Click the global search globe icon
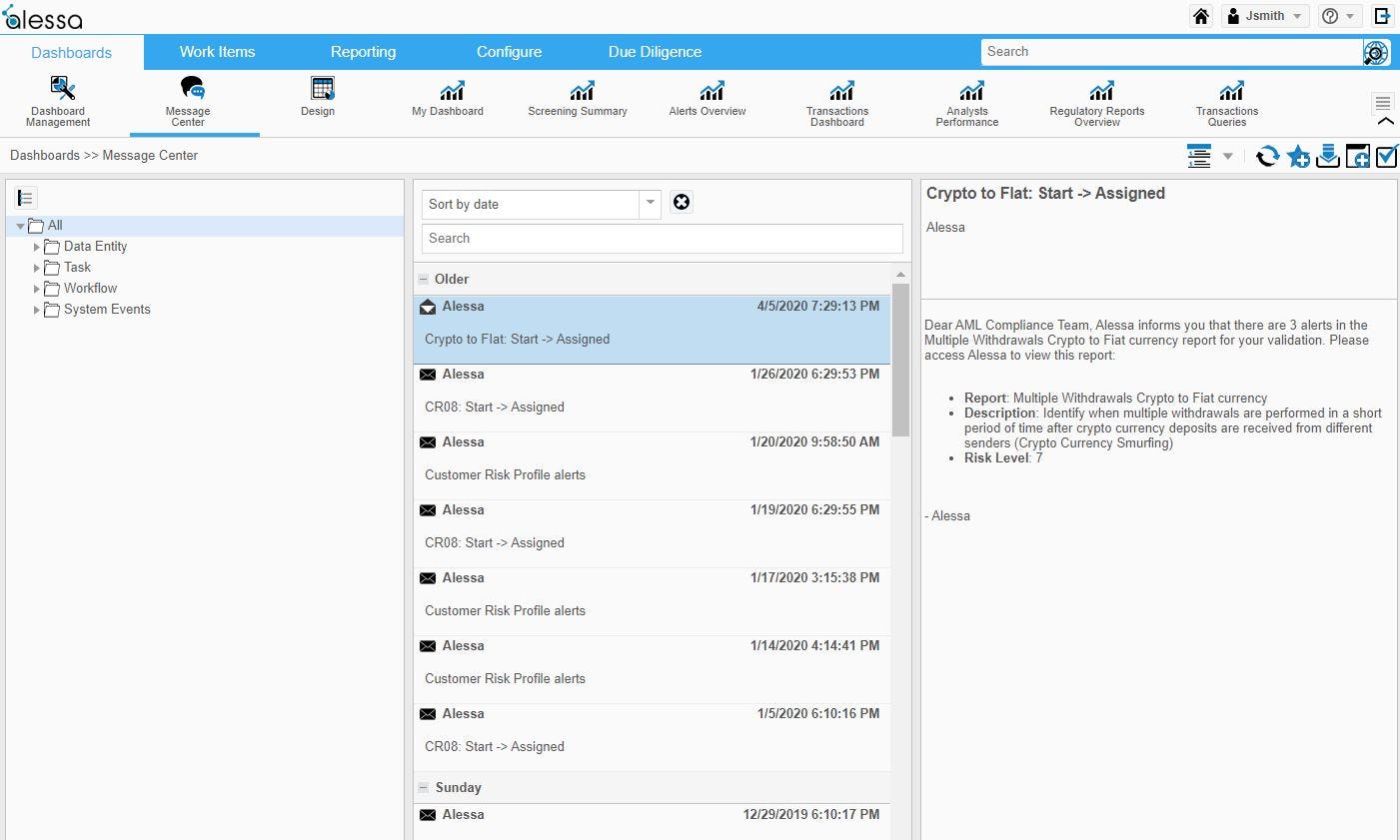The width and height of the screenshot is (1400, 840). pyautogui.click(x=1376, y=52)
